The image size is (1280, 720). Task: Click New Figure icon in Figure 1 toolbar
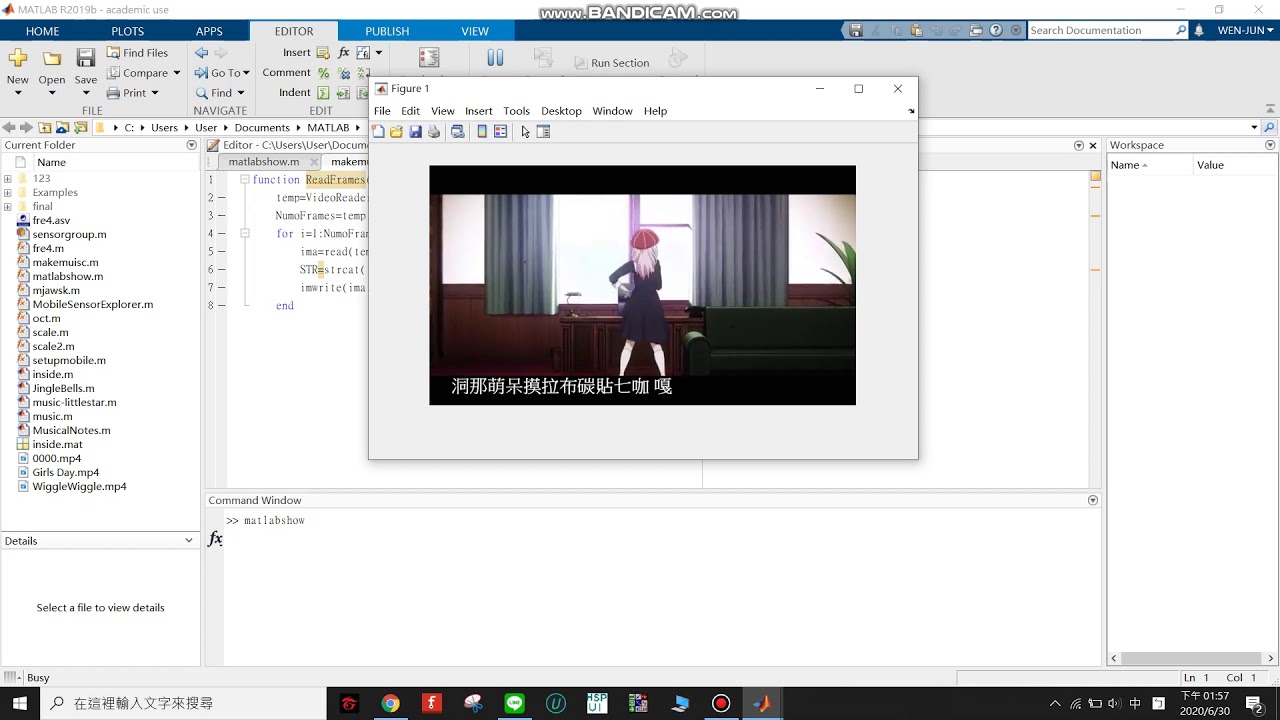point(378,132)
